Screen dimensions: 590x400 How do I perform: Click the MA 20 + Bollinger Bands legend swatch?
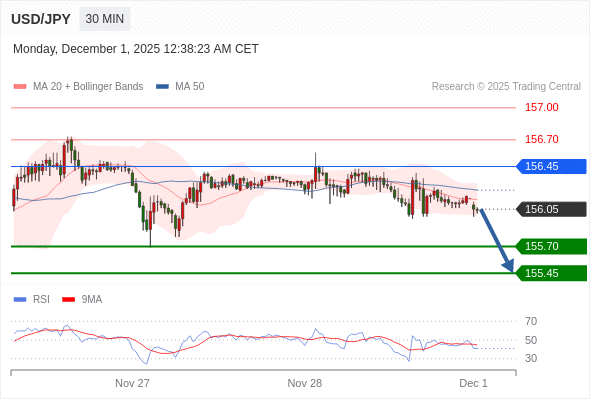[20, 87]
